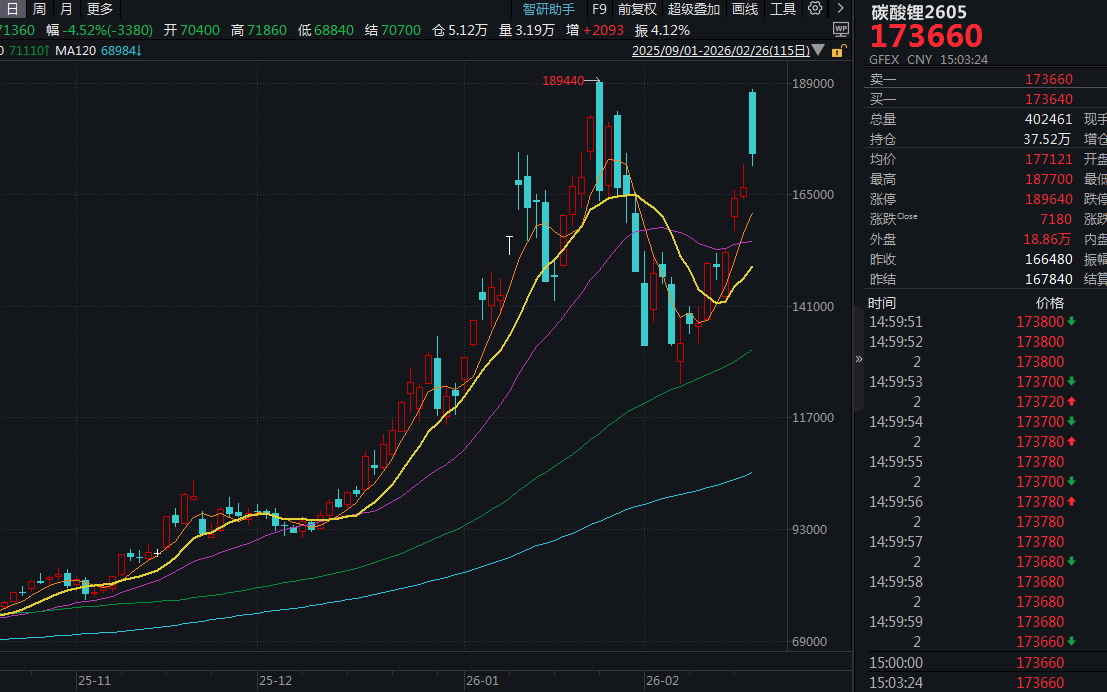Toggle the orange date range lock icon
Image resolution: width=1107 pixels, height=692 pixels.
click(840, 50)
